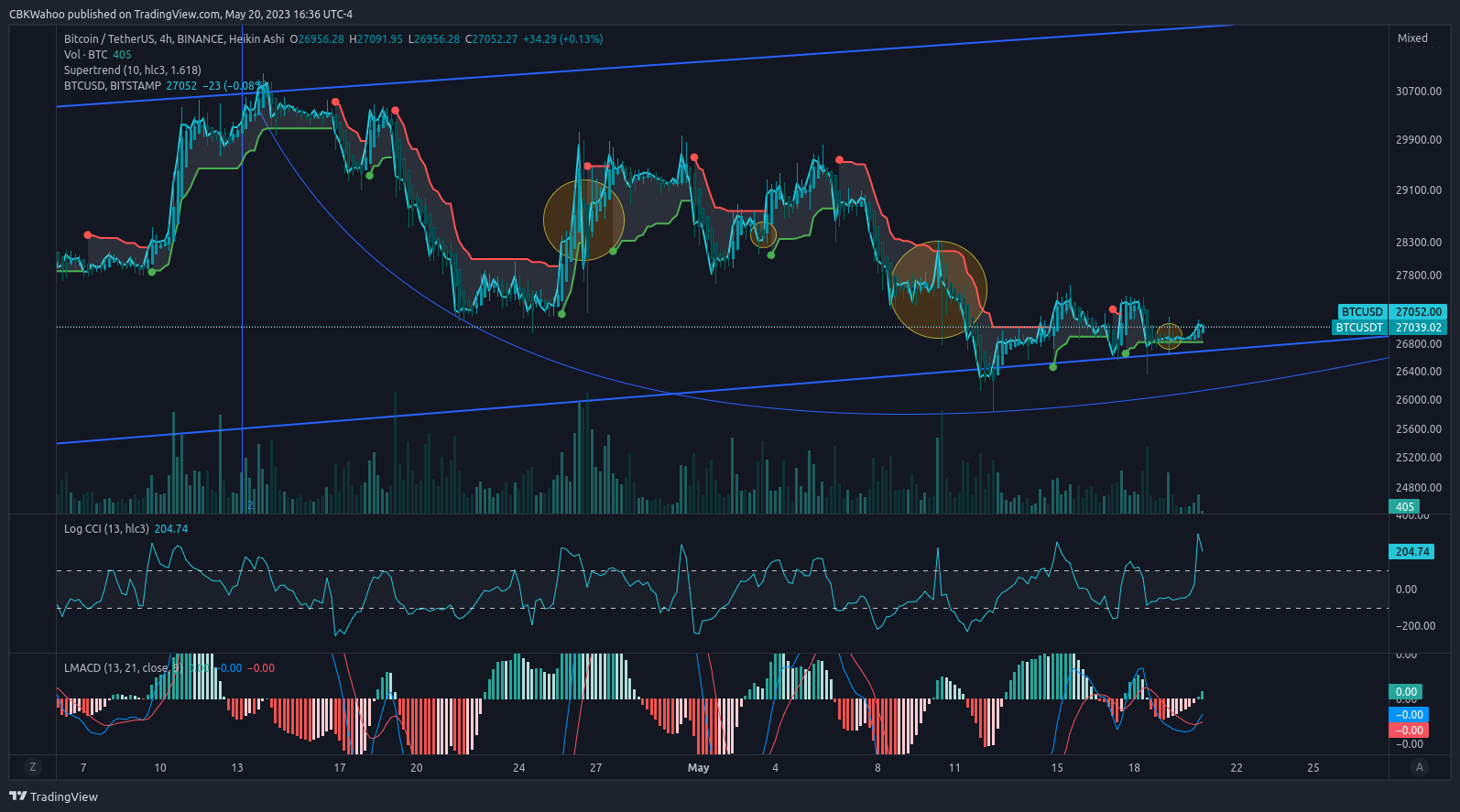The width and height of the screenshot is (1460, 812).
Task: Click the 'Vol · BTC' indicator legend
Action: 86,55
